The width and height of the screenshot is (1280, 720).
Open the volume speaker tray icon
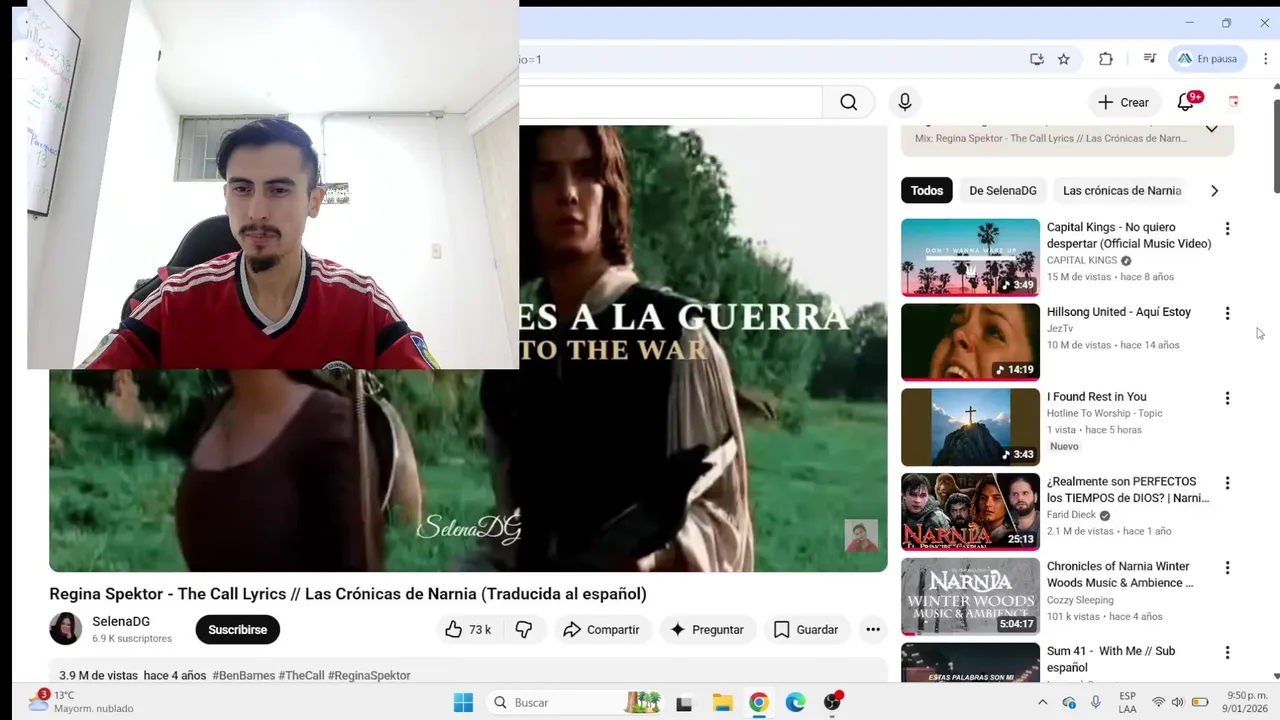1177,703
